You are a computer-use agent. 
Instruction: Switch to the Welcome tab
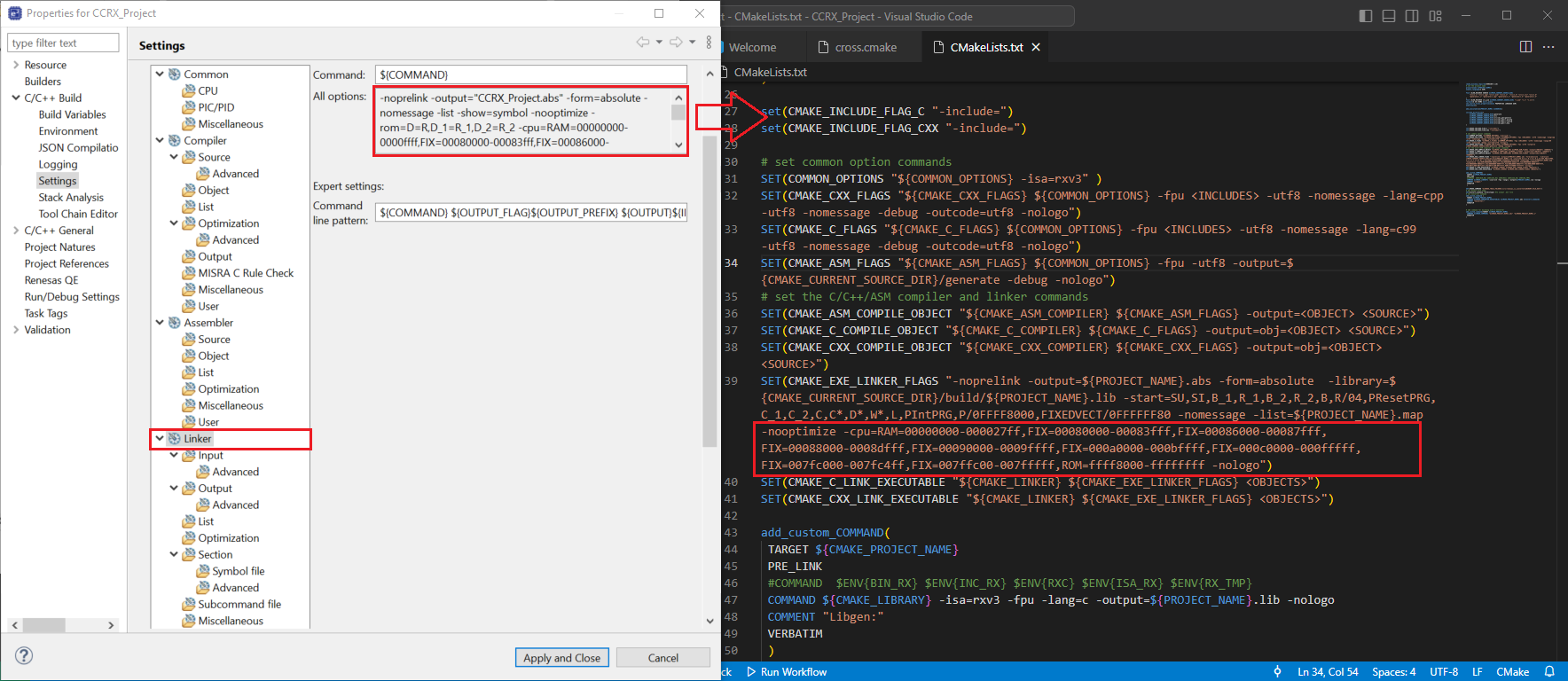click(753, 47)
